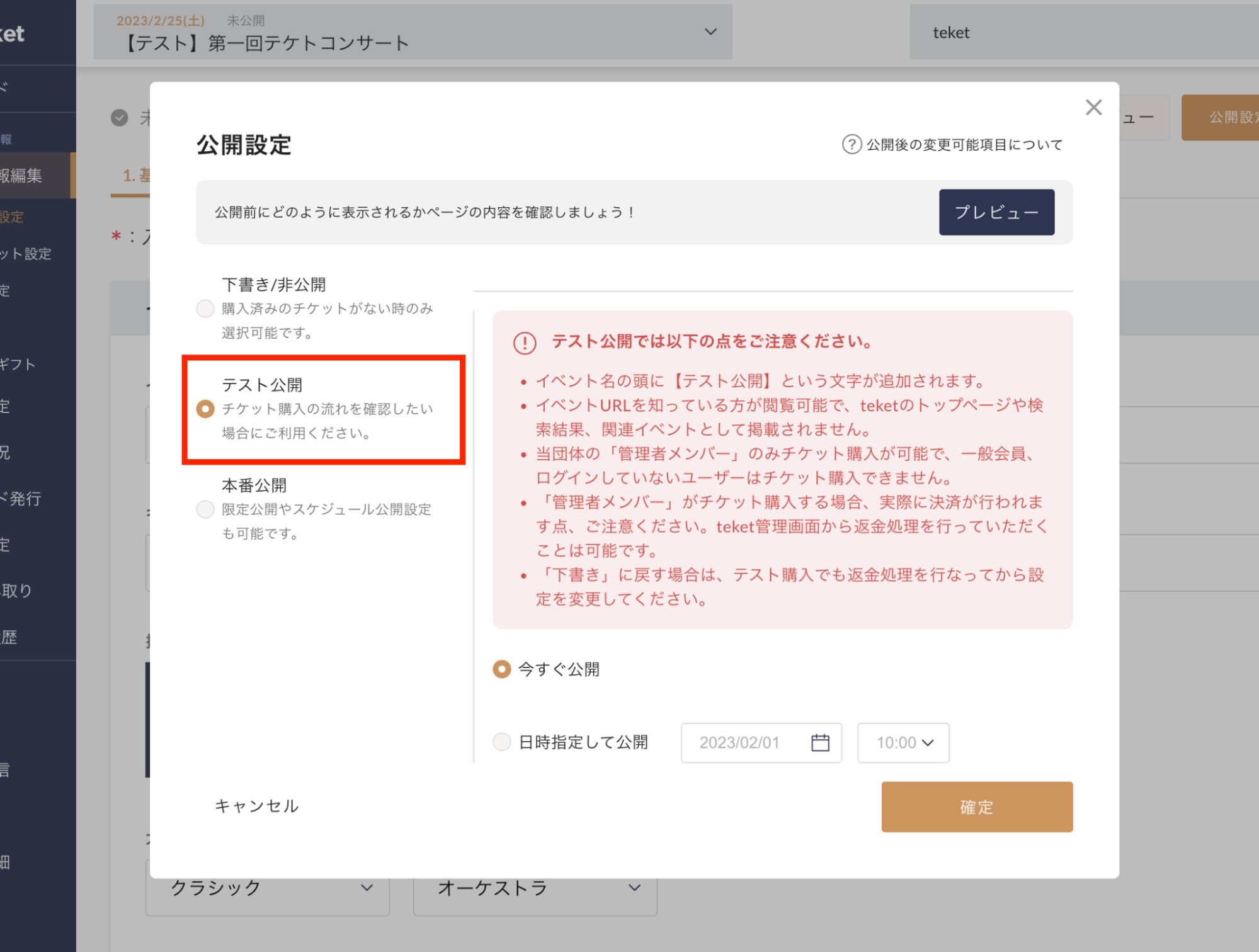
Task: Open クラシック genre dropdown
Action: pyautogui.click(x=268, y=888)
